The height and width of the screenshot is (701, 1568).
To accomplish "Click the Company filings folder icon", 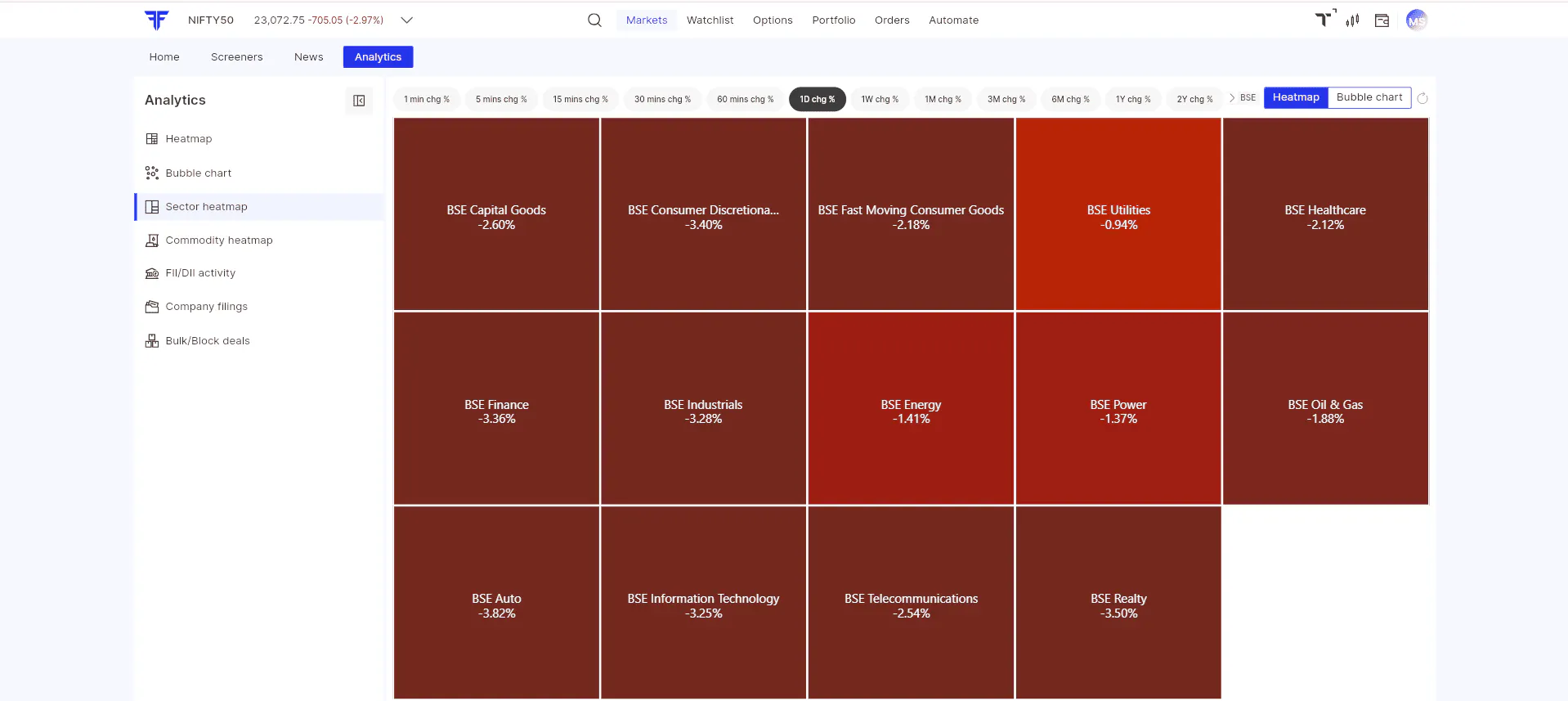I will (x=152, y=307).
